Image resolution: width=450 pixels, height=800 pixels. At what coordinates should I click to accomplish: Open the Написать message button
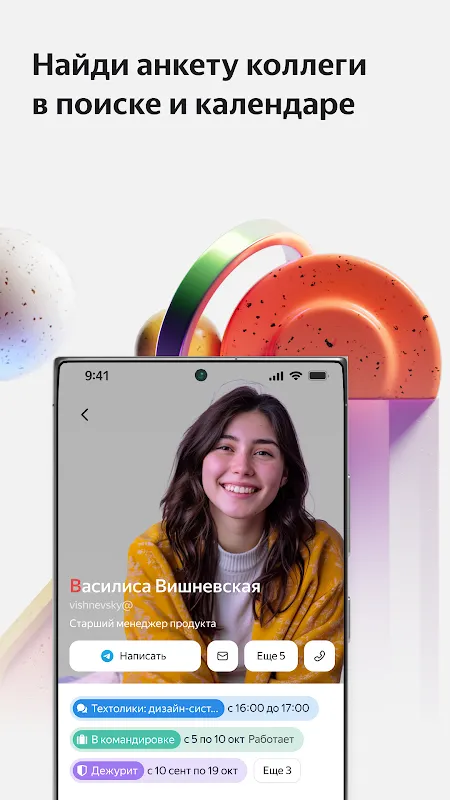pos(135,656)
